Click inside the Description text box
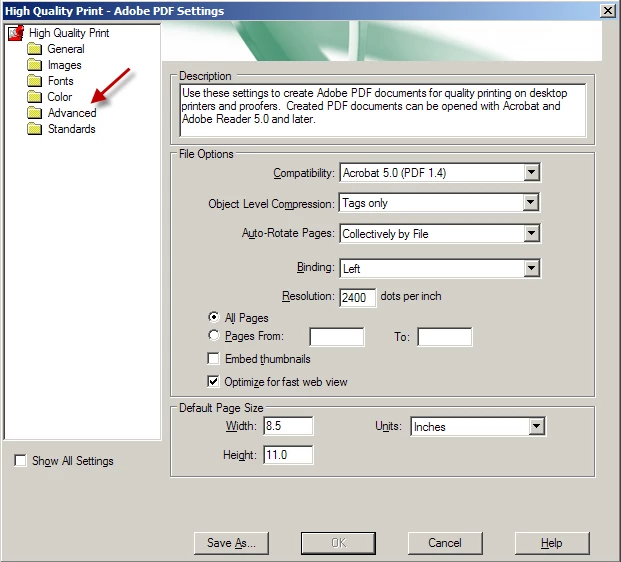 383,110
